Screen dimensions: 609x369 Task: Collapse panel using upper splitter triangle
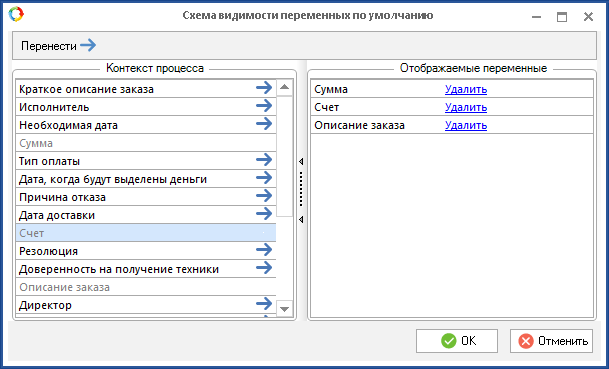301,161
